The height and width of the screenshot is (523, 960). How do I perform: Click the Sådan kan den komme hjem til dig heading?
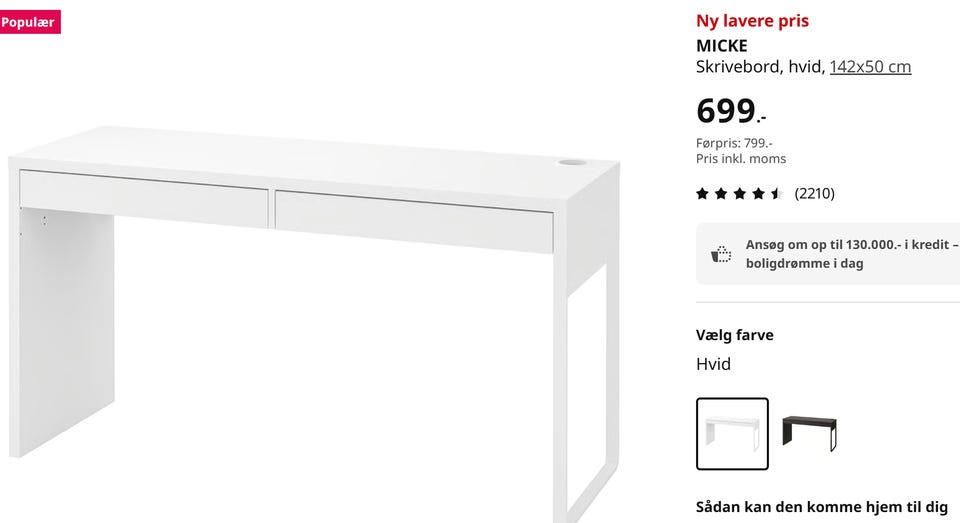click(822, 507)
